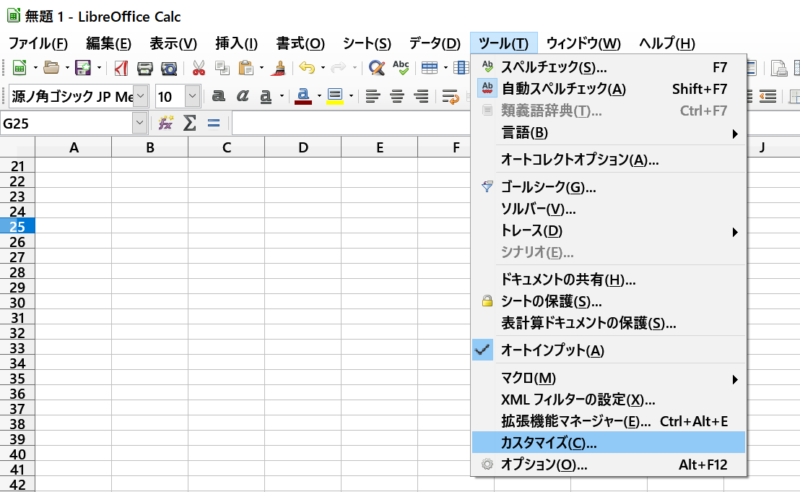Open the font size dropdown
This screenshot has height=492, width=800.
[x=193, y=97]
